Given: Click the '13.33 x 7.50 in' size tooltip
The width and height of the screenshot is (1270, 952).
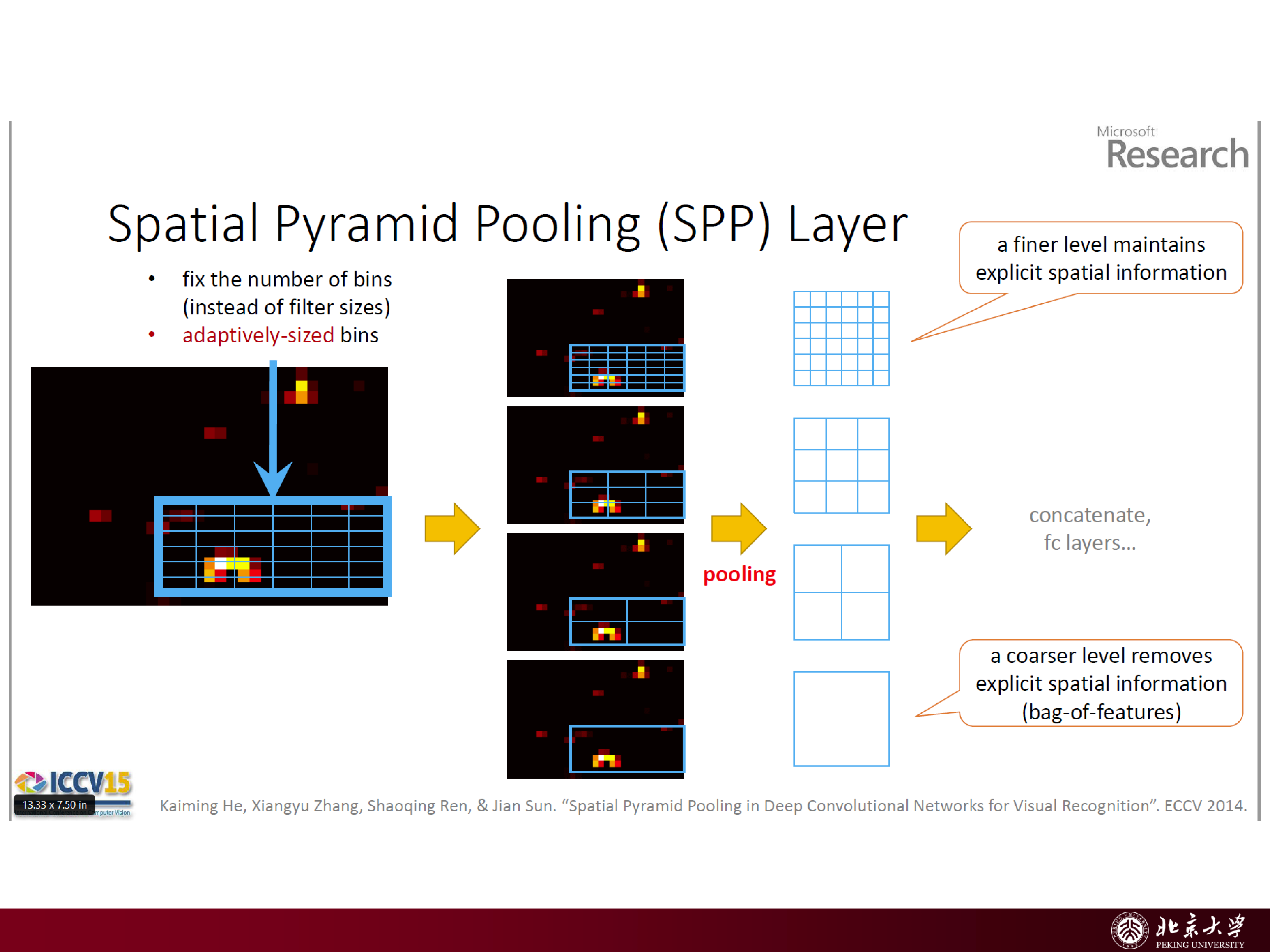Looking at the screenshot, I should [55, 805].
